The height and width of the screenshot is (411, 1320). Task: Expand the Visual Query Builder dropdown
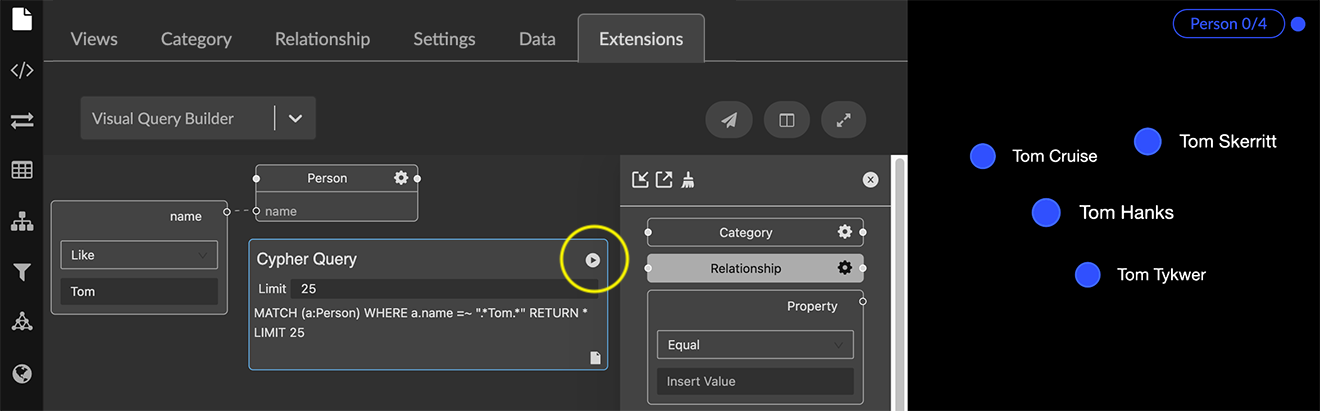click(295, 118)
